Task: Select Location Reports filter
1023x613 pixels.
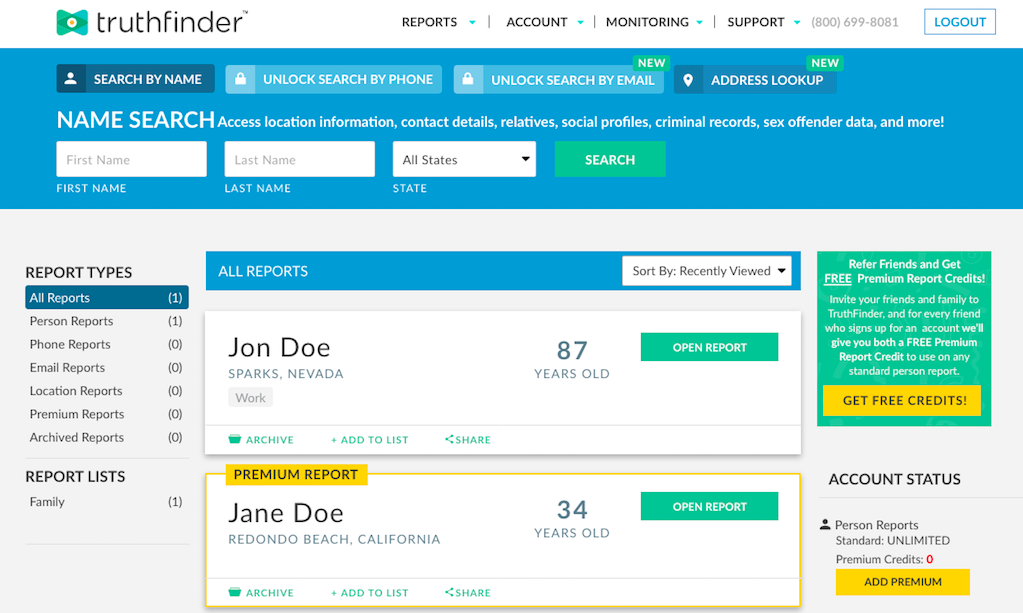Action: coord(107,391)
